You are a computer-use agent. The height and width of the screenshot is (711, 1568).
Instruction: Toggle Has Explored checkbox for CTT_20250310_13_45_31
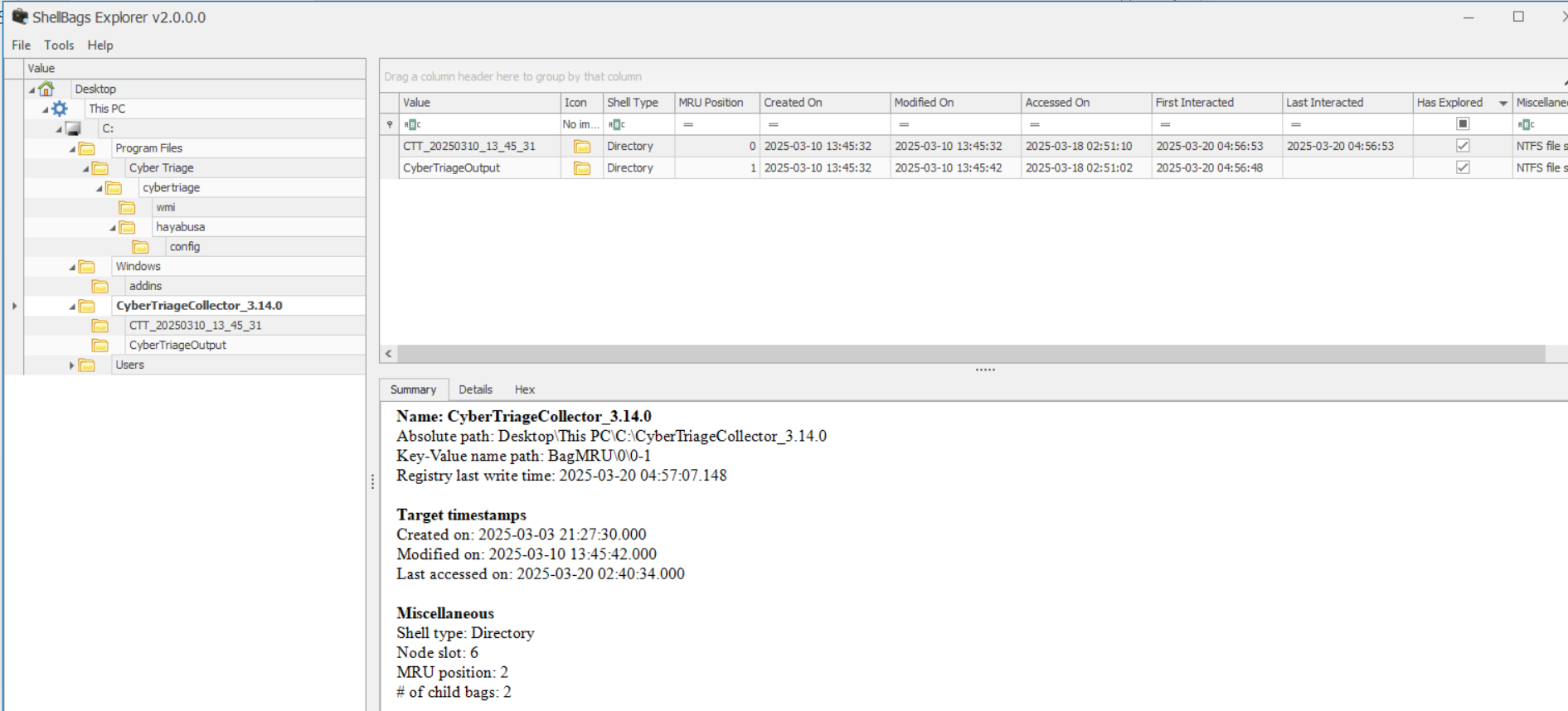click(1463, 146)
